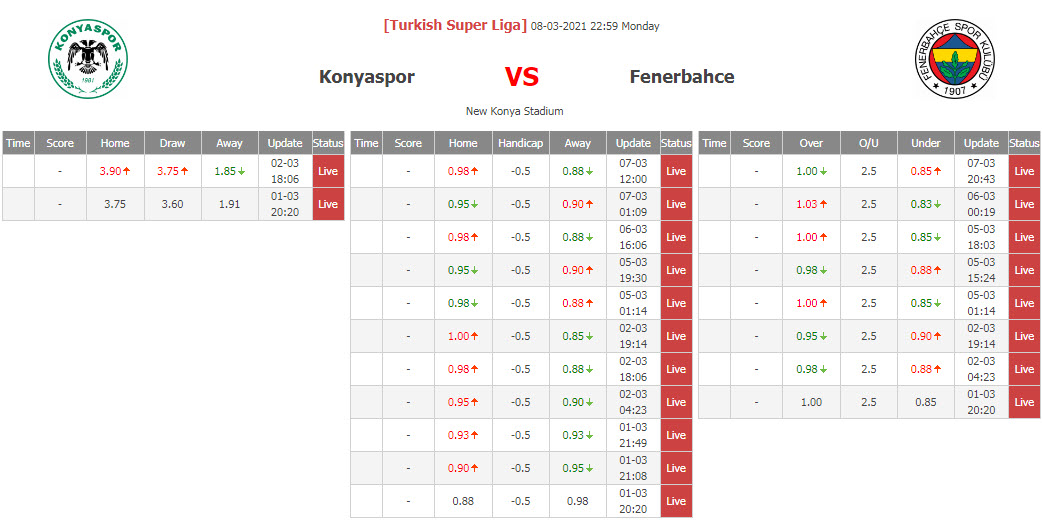This screenshot has width=1042, height=521.
Task: Click the Fenerbahce club crest logo
Action: 956,60
